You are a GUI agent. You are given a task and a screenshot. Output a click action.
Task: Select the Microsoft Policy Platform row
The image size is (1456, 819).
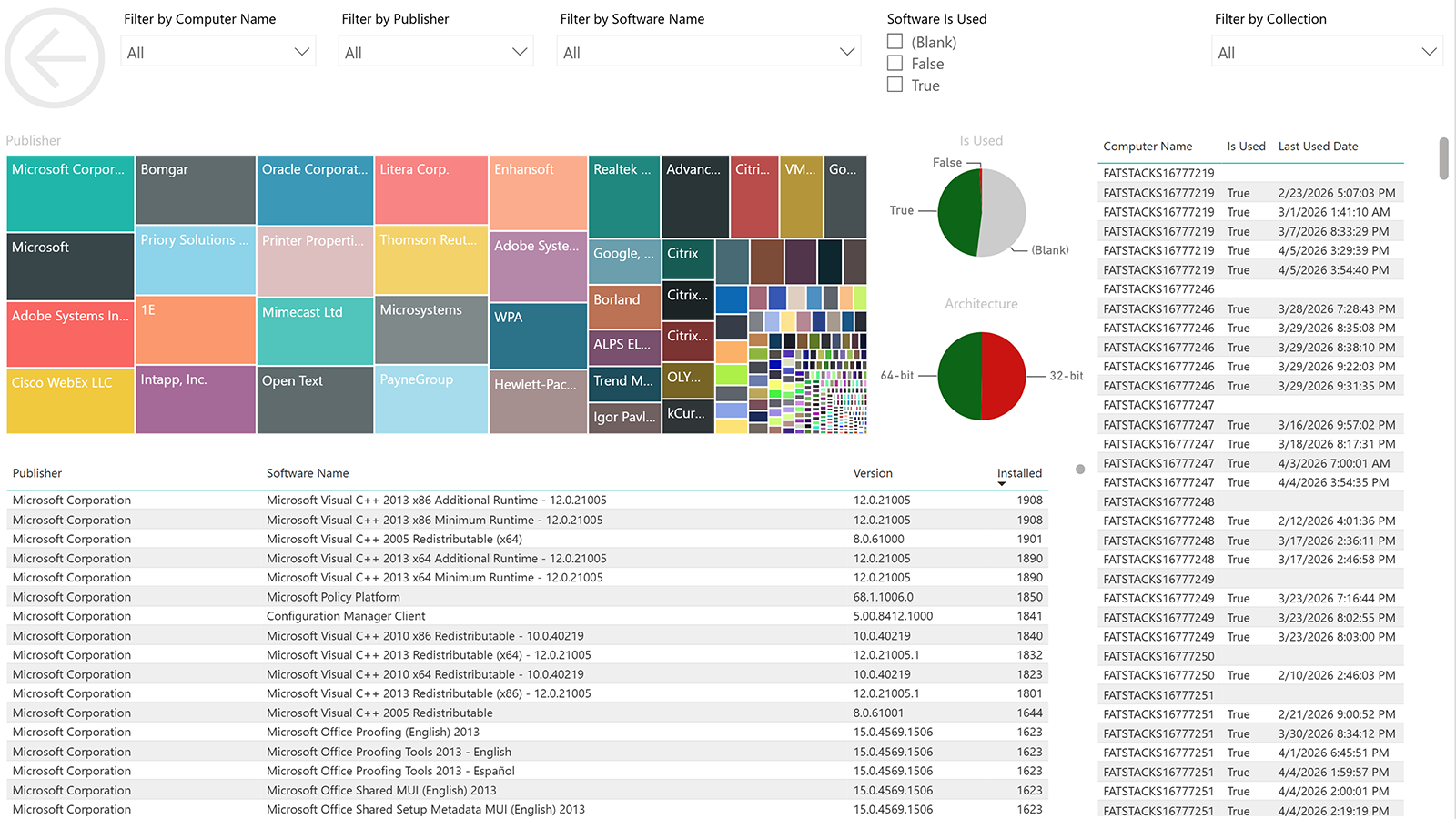(x=528, y=597)
